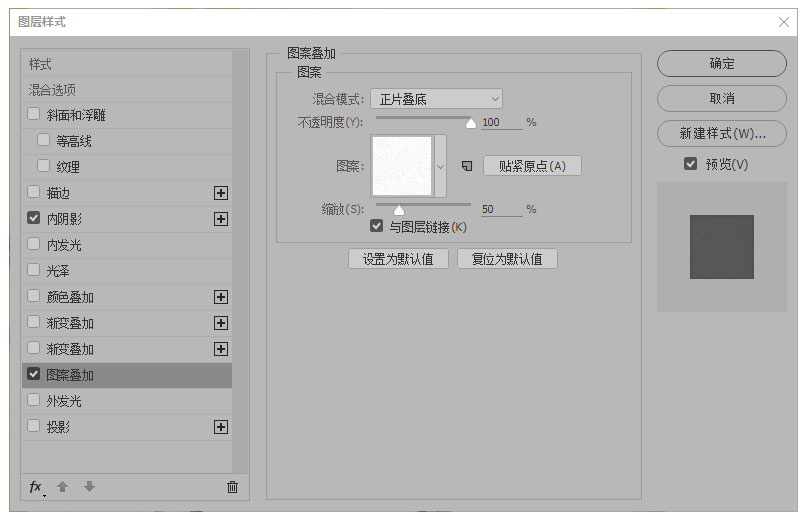Click the plus icon on the lower 渐变叠加 row
The image size is (808, 516).
tap(221, 349)
